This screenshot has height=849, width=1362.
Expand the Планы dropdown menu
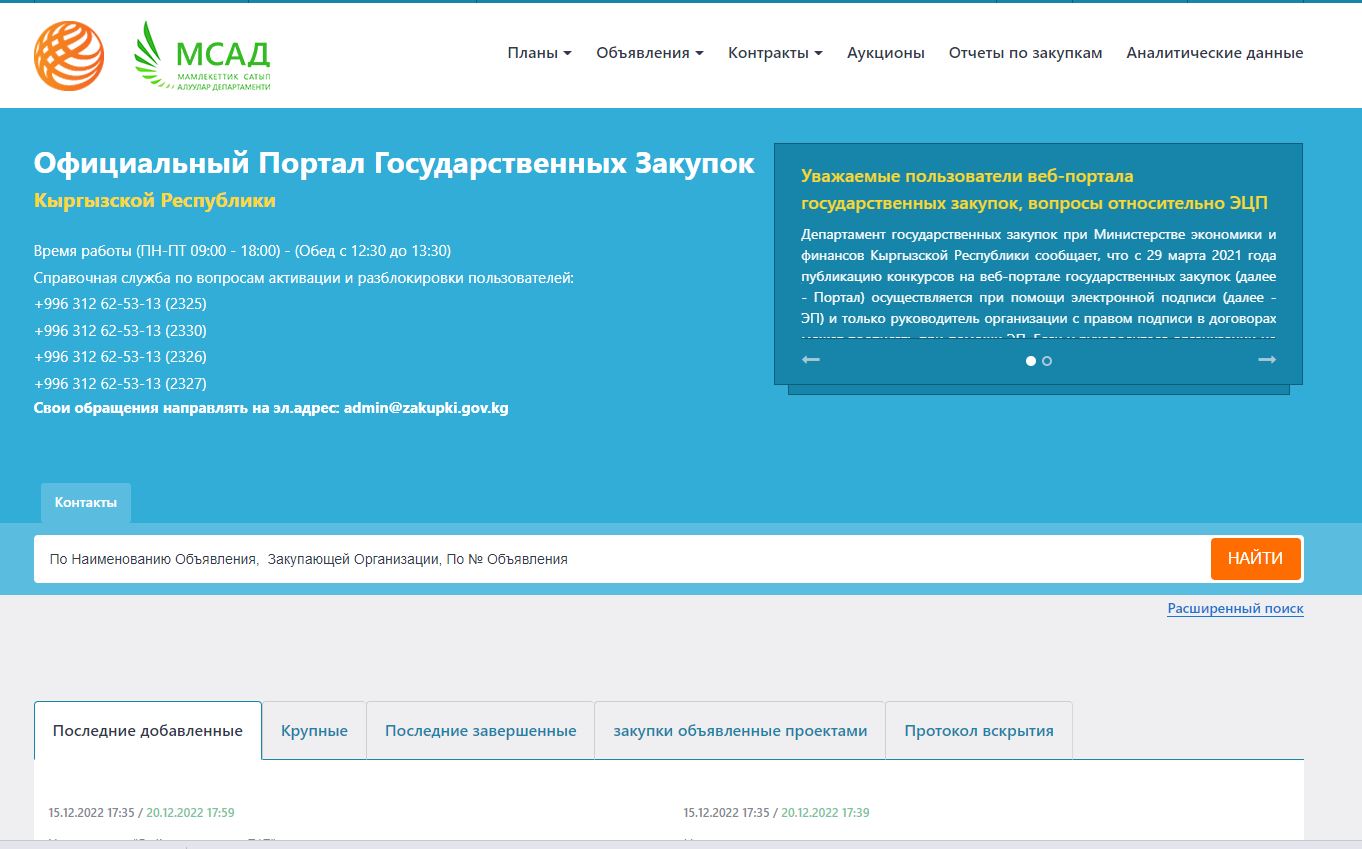click(539, 53)
